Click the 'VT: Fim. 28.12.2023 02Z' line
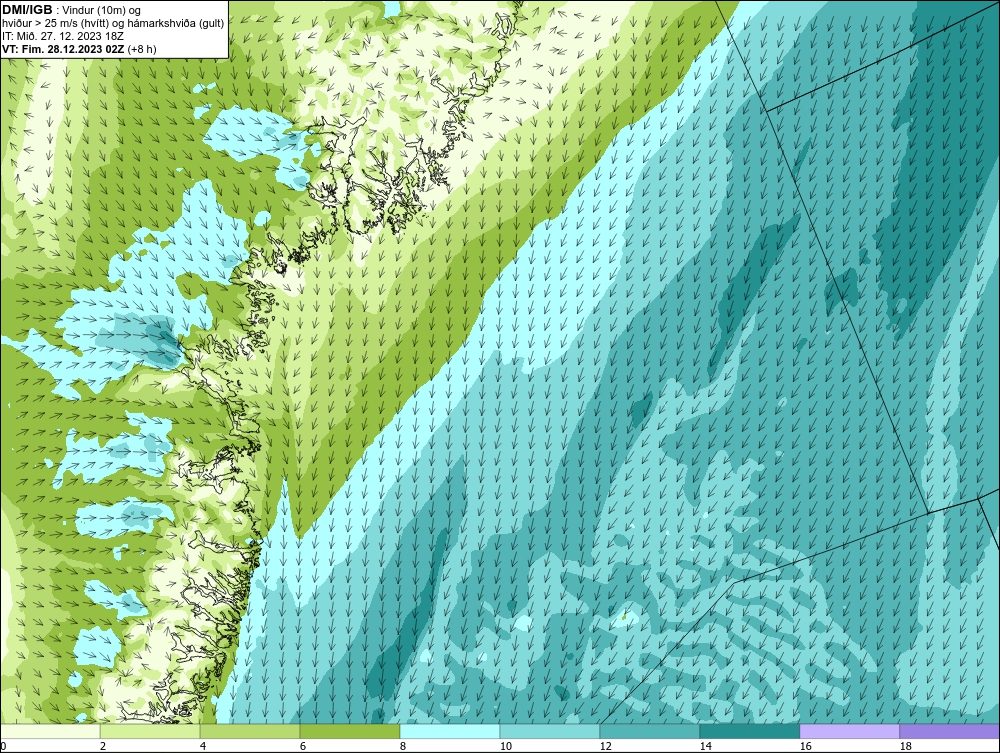 pos(64,48)
